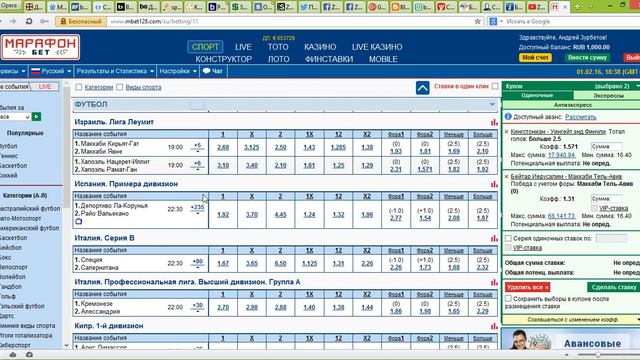Click the browser address bar

click(x=290, y=21)
